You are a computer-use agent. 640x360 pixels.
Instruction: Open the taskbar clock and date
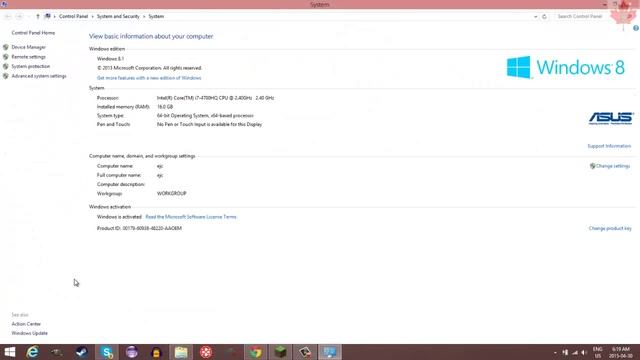point(620,352)
